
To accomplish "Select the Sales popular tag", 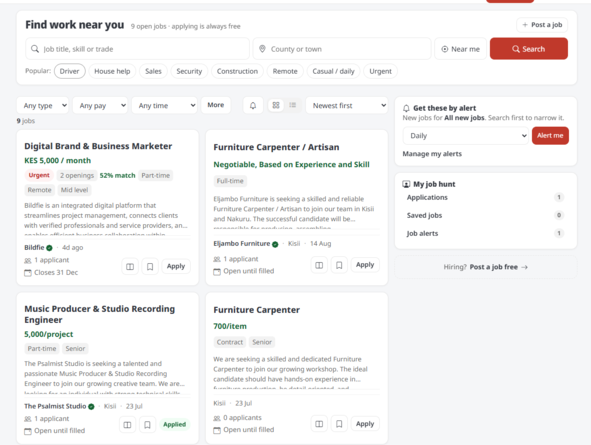I will 153,71.
